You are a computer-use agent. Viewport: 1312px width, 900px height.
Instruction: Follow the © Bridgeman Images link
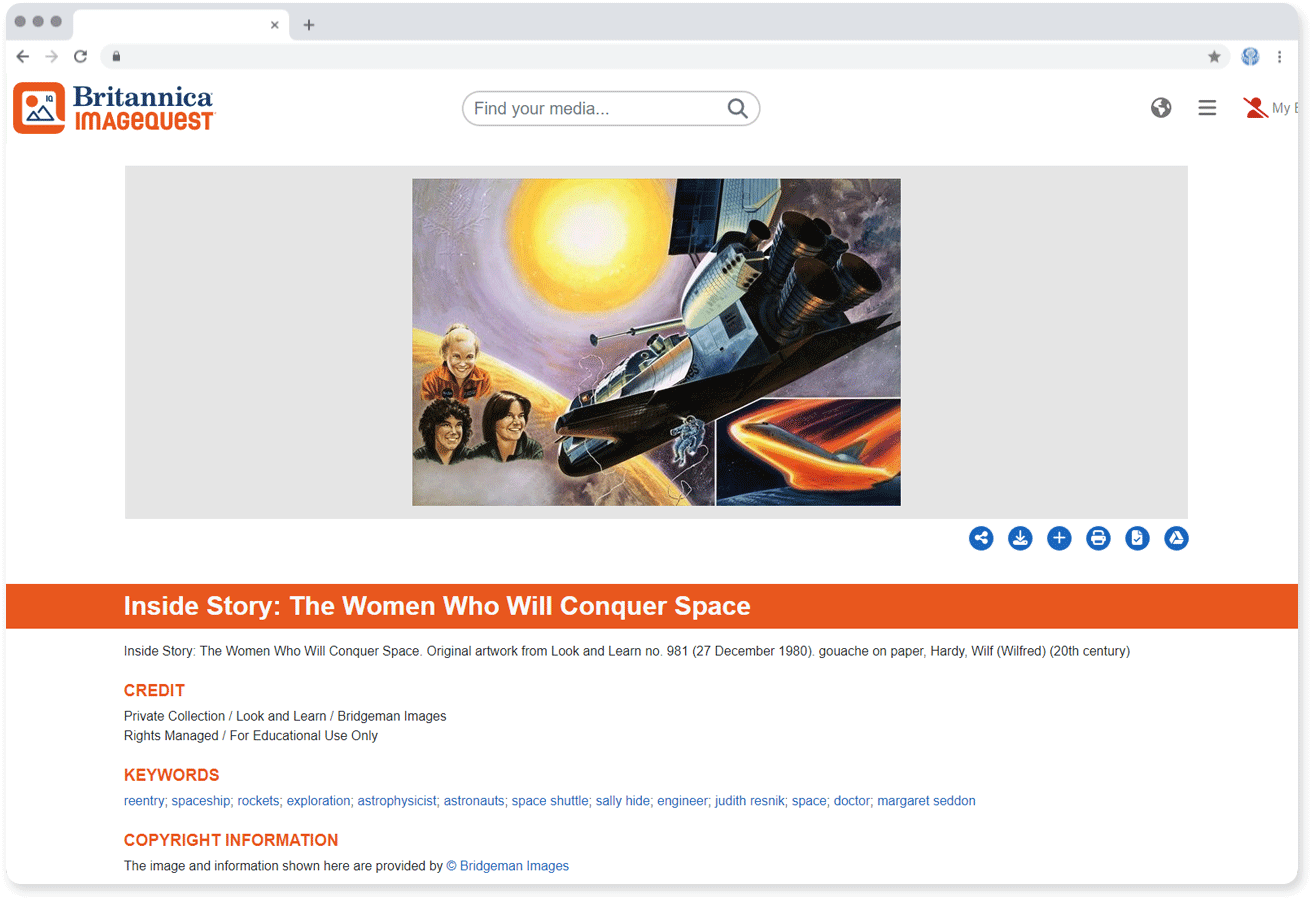click(508, 866)
